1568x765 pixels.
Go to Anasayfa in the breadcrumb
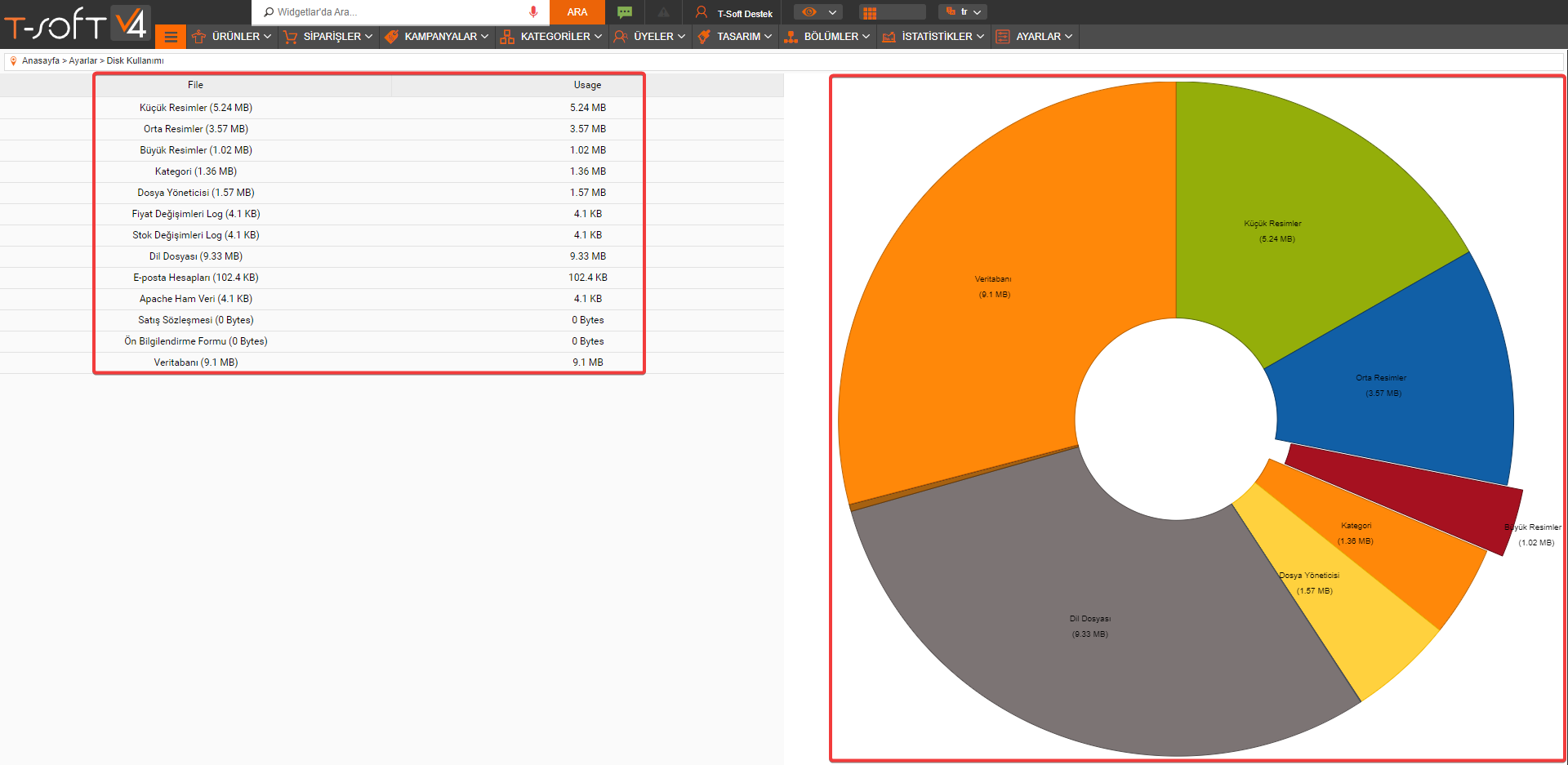coord(41,60)
